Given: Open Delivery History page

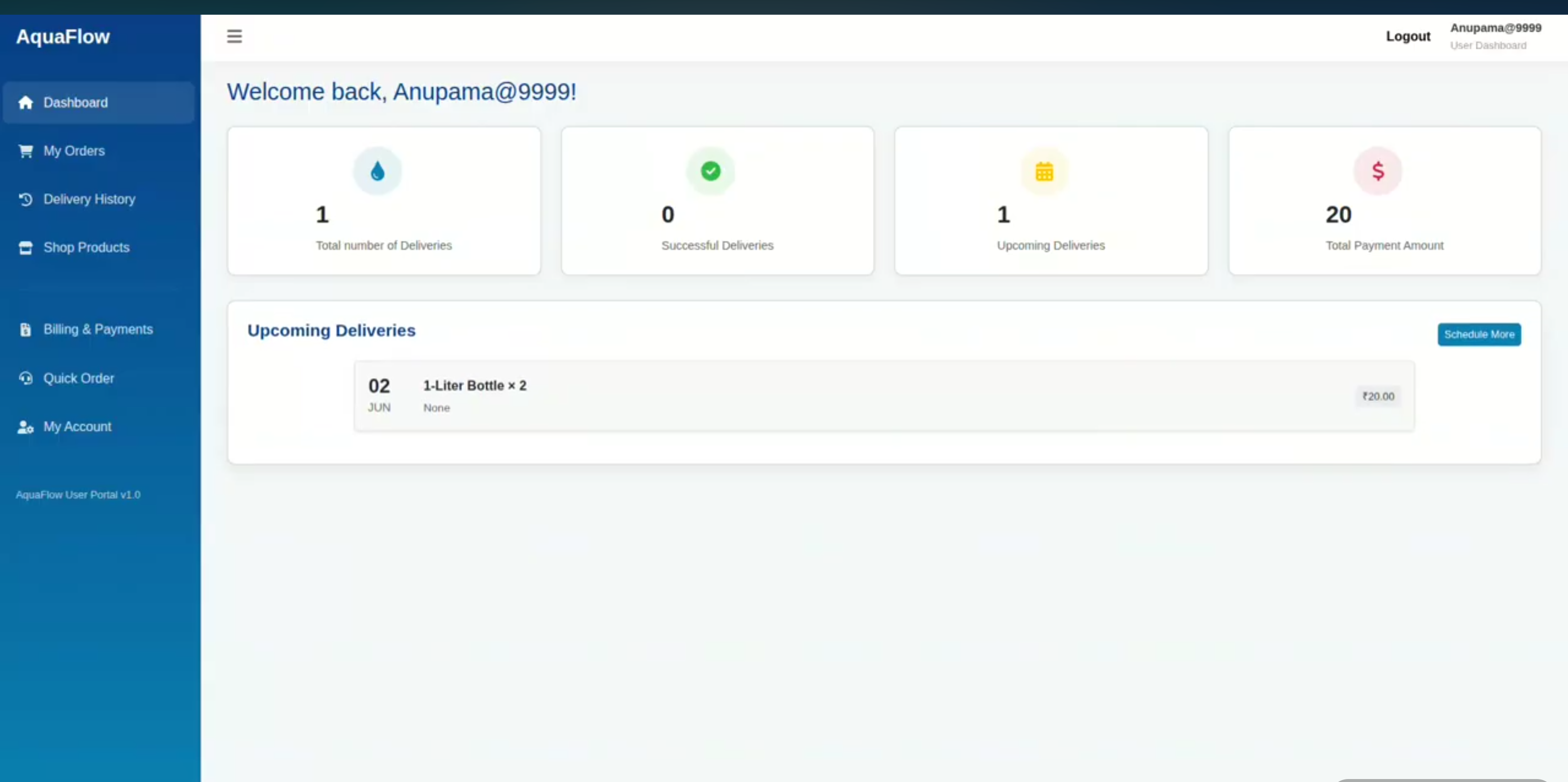Looking at the screenshot, I should (x=99, y=199).
